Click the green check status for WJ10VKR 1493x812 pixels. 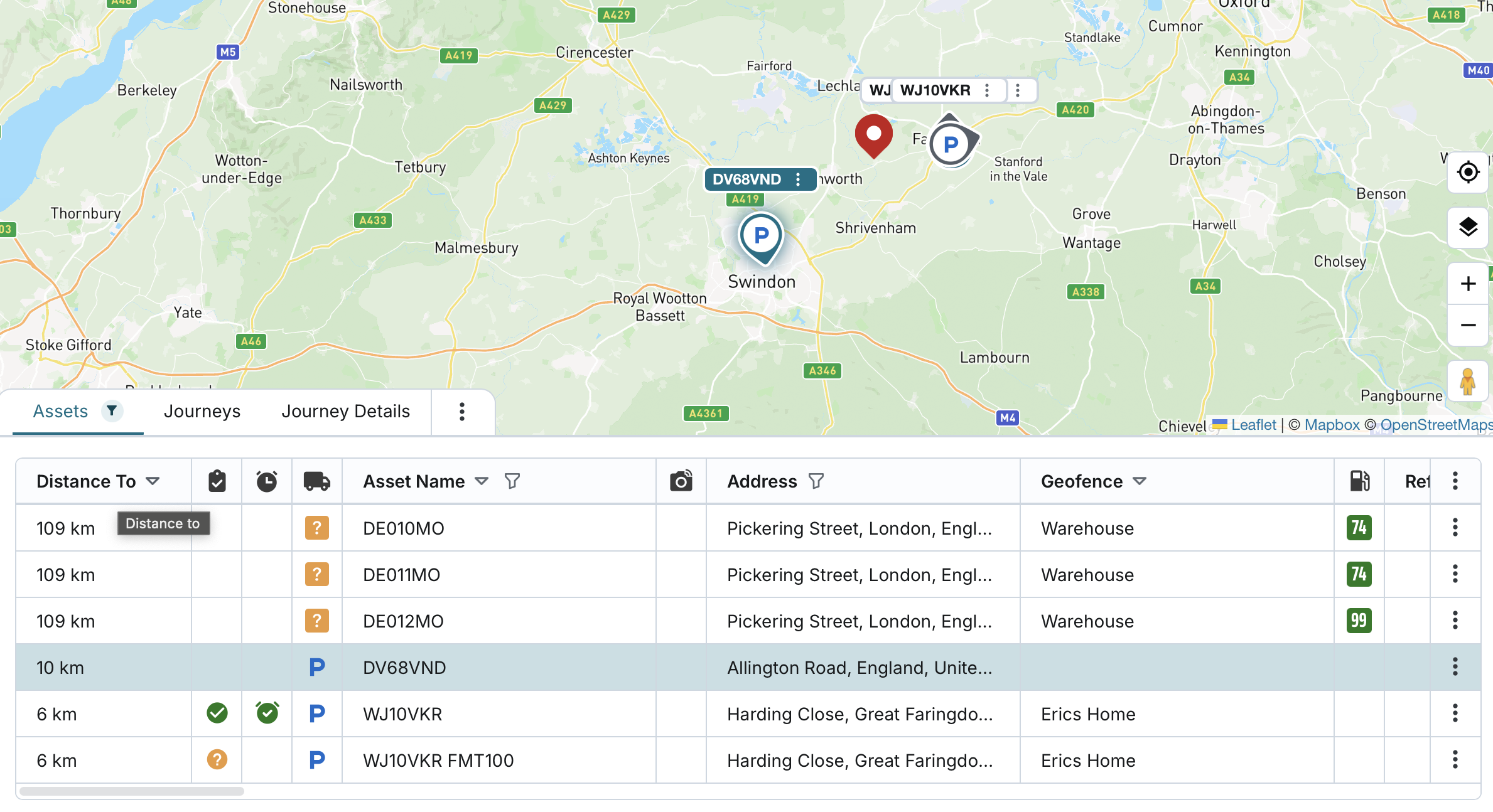click(217, 713)
